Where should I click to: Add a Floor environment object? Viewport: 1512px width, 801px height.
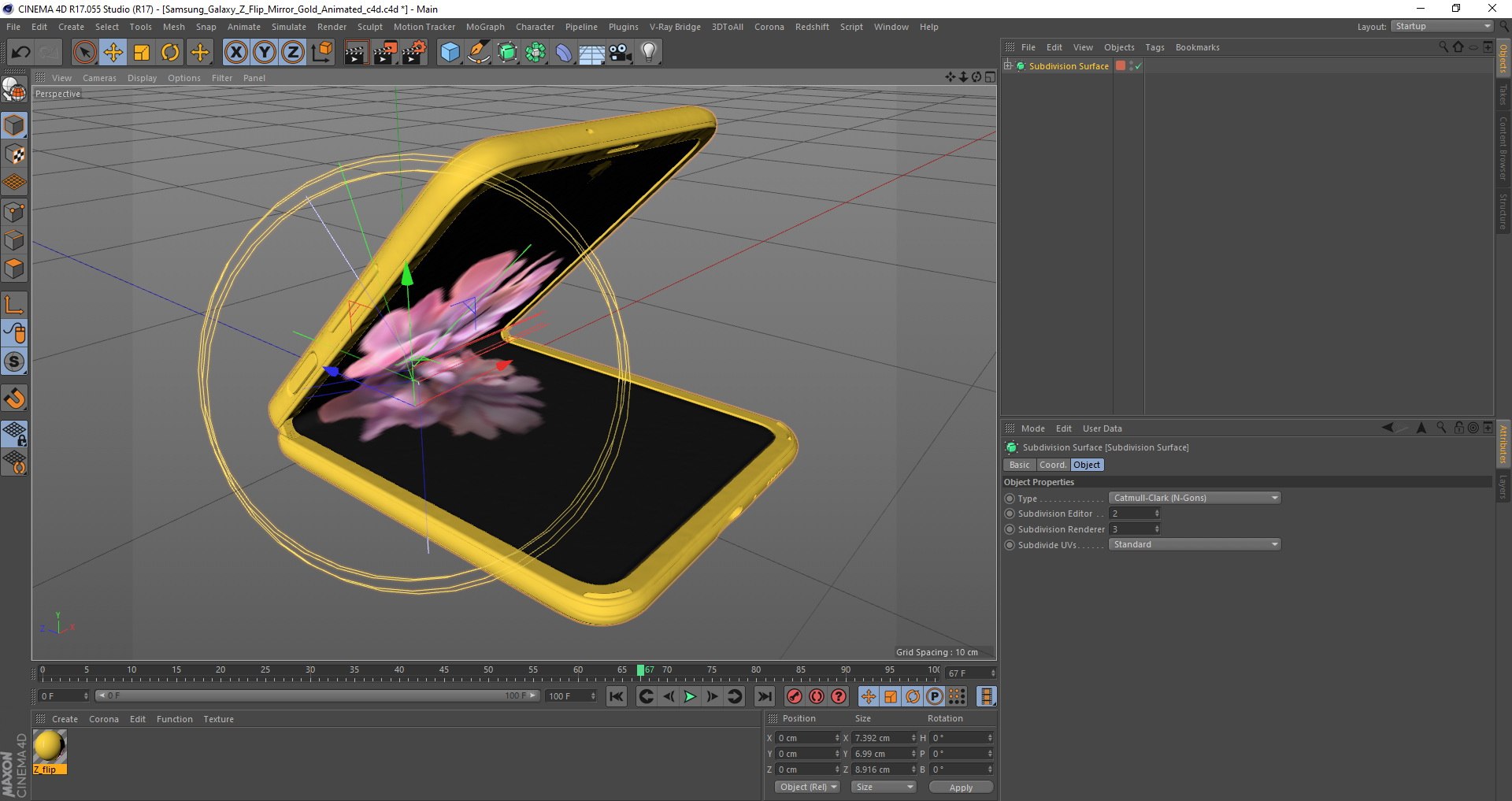point(592,53)
